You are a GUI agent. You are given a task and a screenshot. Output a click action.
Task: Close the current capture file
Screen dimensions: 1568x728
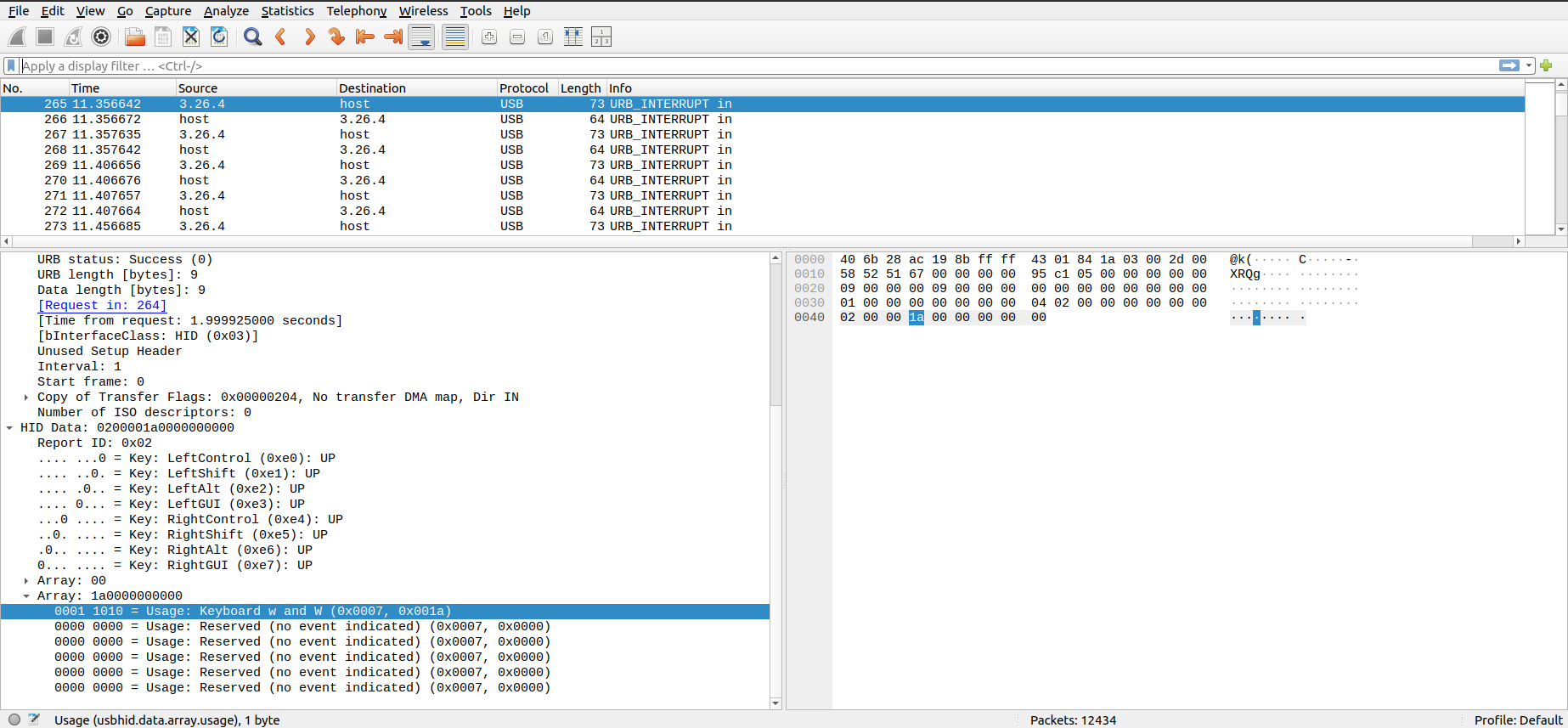(191, 37)
